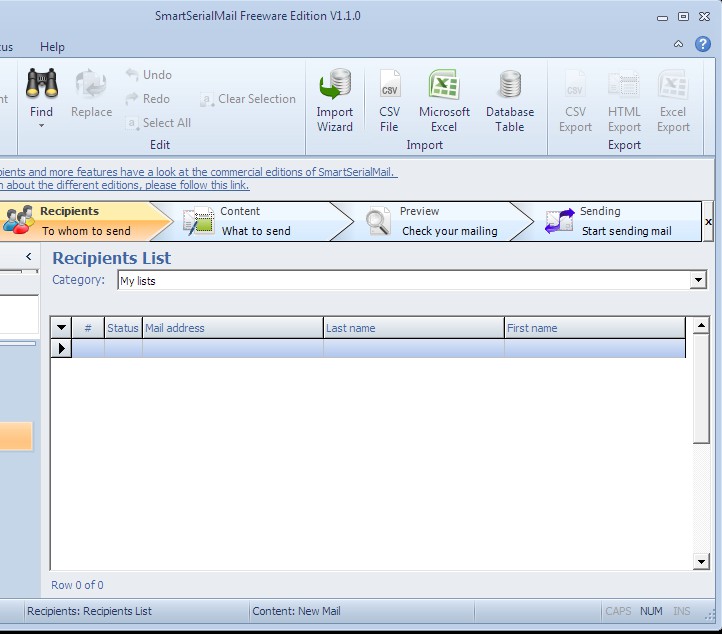
Task: Expand the Category dropdown for My lists
Action: point(698,281)
